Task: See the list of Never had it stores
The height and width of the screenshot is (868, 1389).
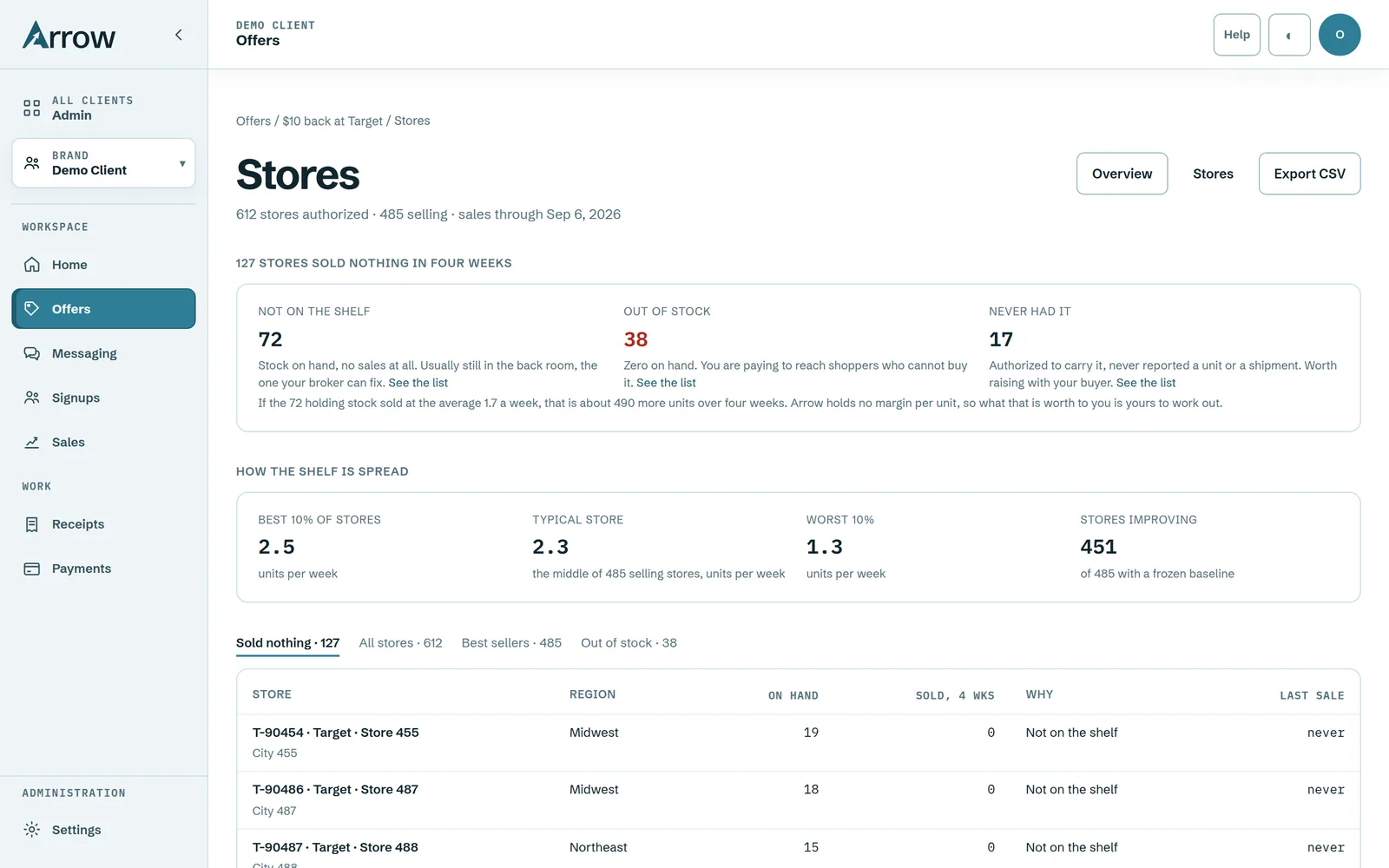Action: pyautogui.click(x=1146, y=383)
